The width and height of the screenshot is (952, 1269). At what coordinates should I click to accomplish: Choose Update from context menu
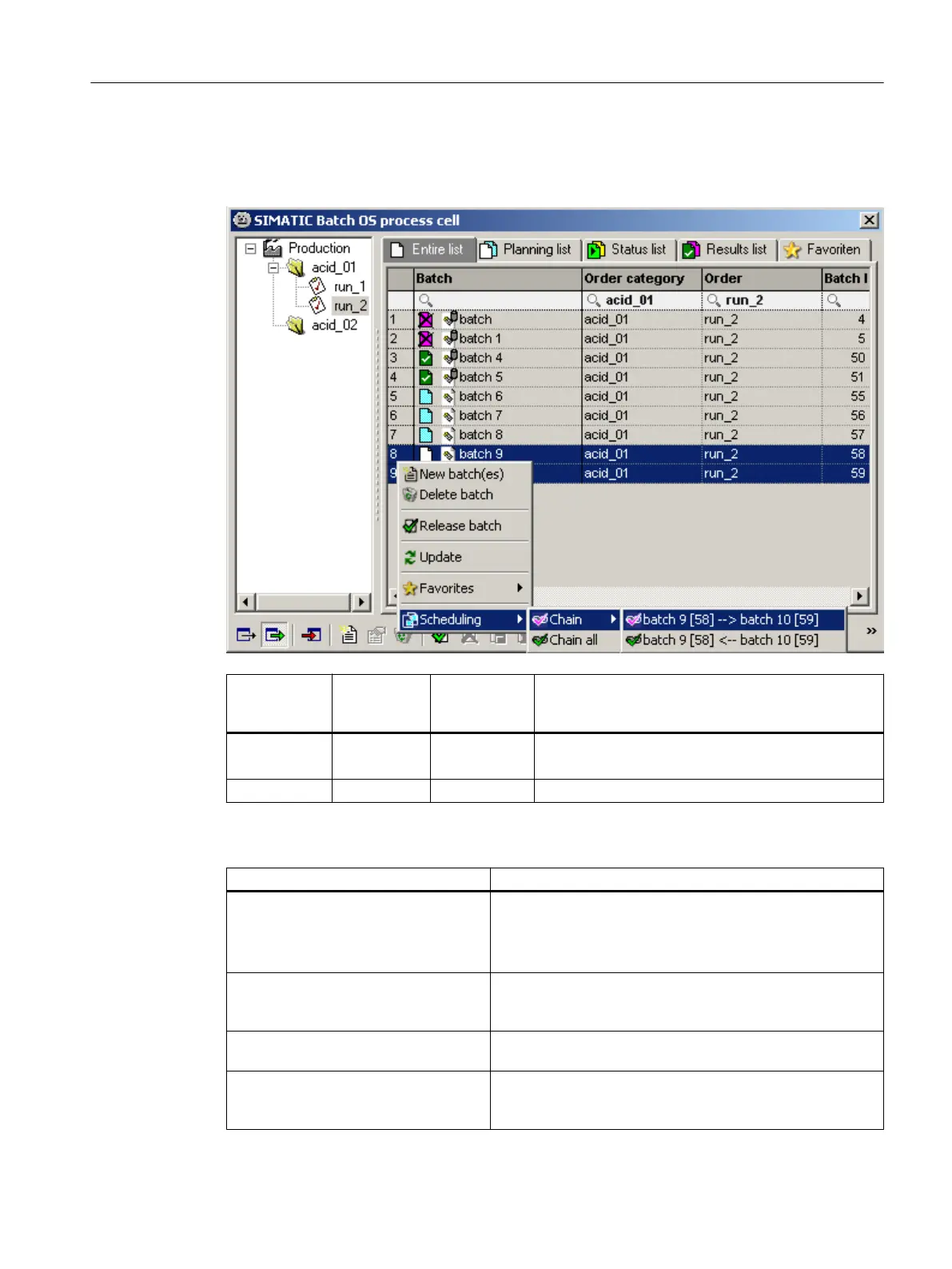[x=465, y=557]
